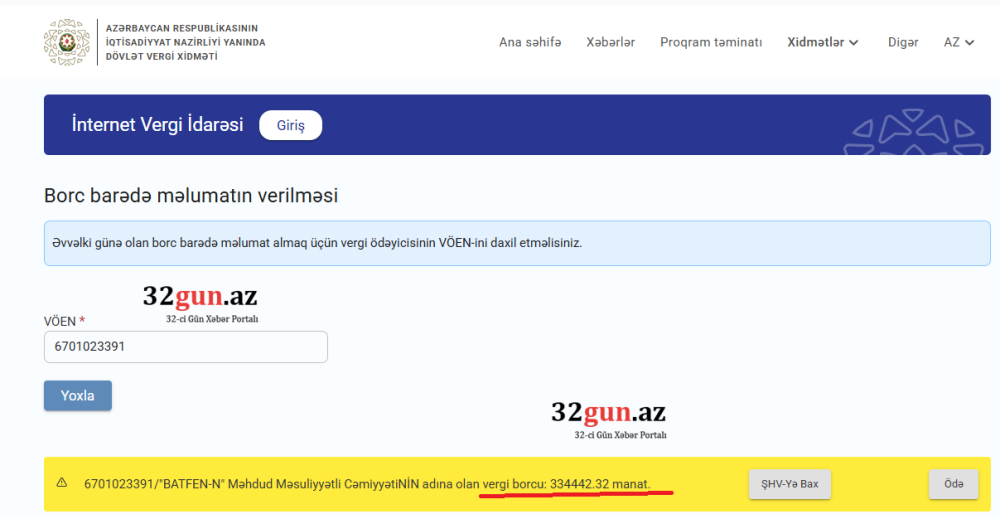The height and width of the screenshot is (519, 1000).
Task: Focus the VÖEN input field
Action: (x=186, y=347)
